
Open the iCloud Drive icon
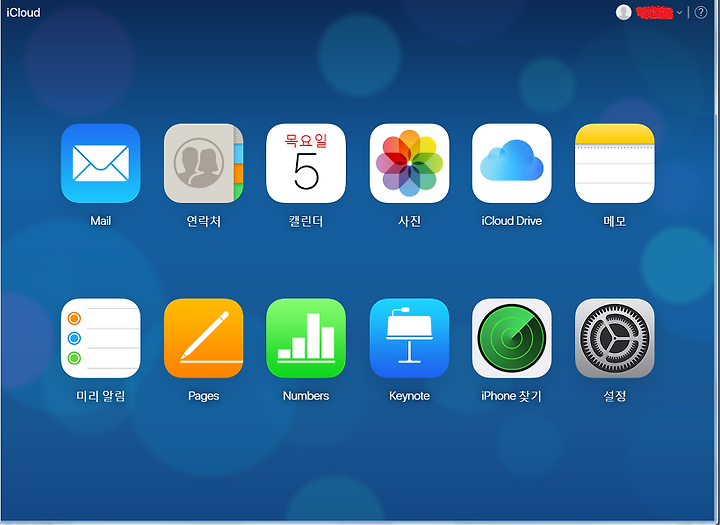[512, 163]
